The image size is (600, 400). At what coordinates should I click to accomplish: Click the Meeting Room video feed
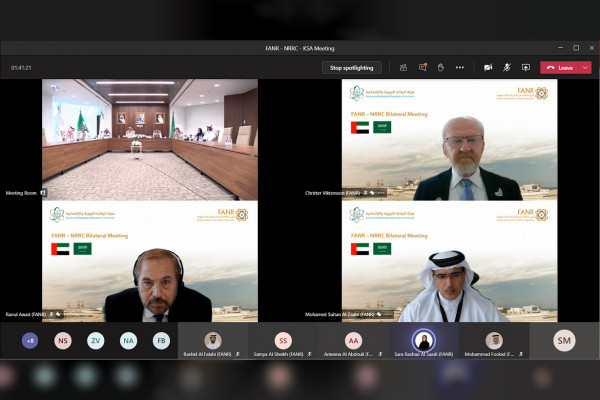tap(150, 140)
